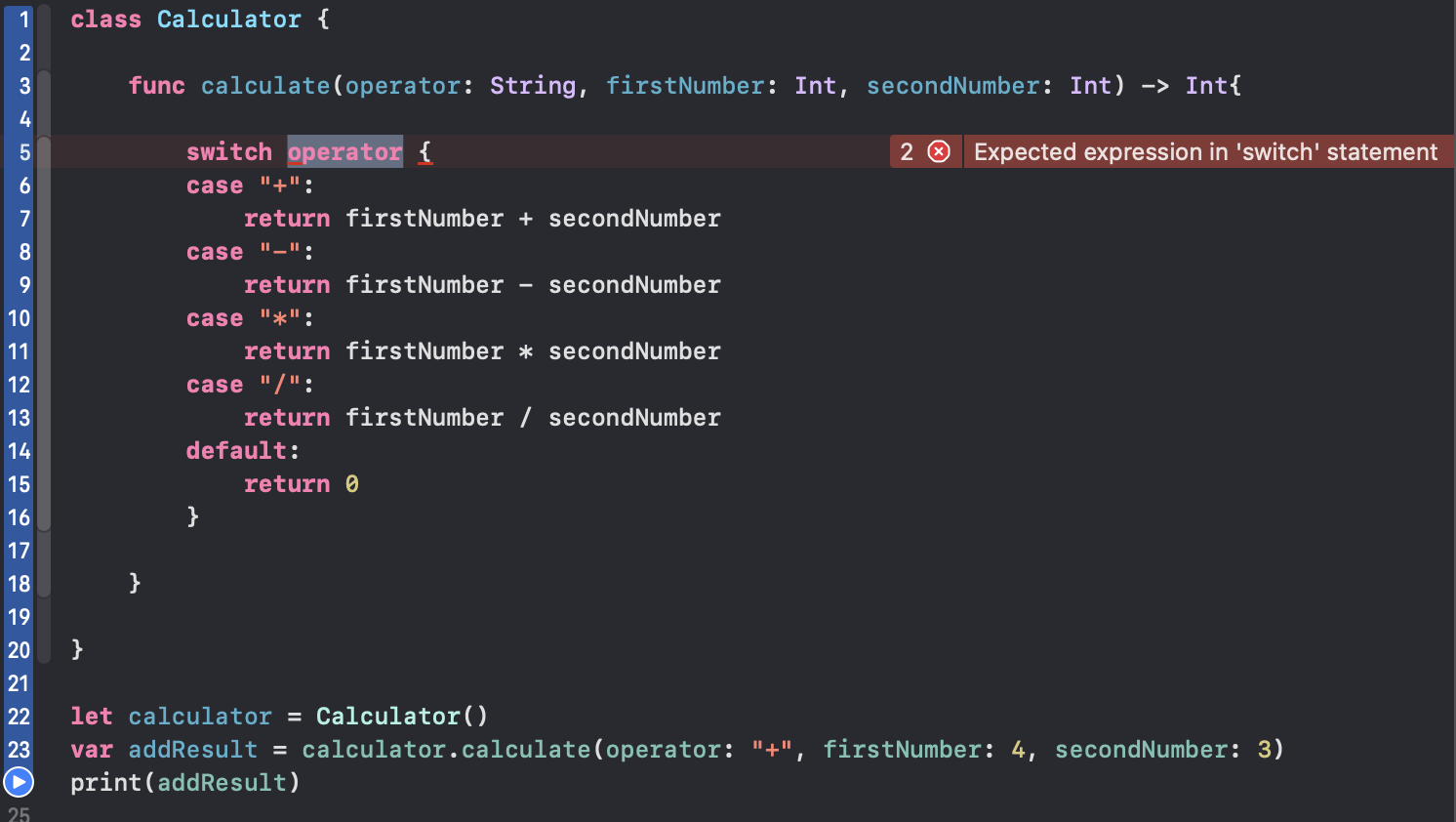Click the run playground arrow icon
Screen dimensions: 1456x822
tap(19, 782)
